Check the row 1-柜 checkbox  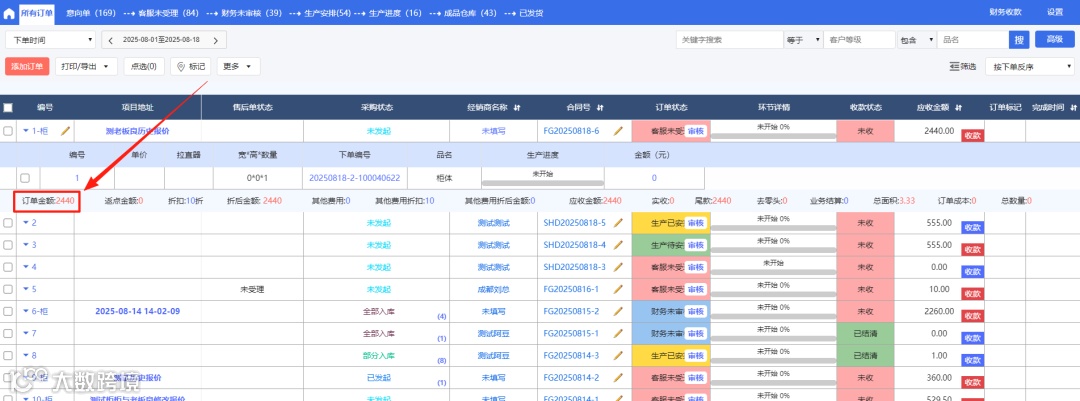pos(8,130)
